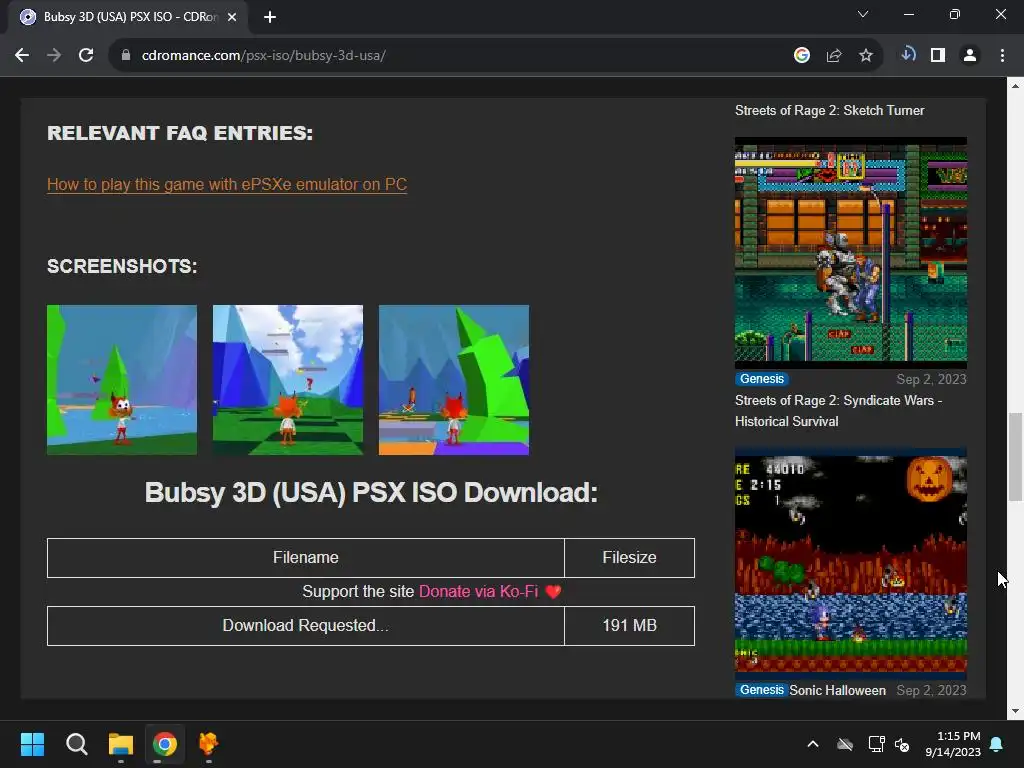
Task: Open the ePSXe emulator FAQ link
Action: [x=227, y=184]
